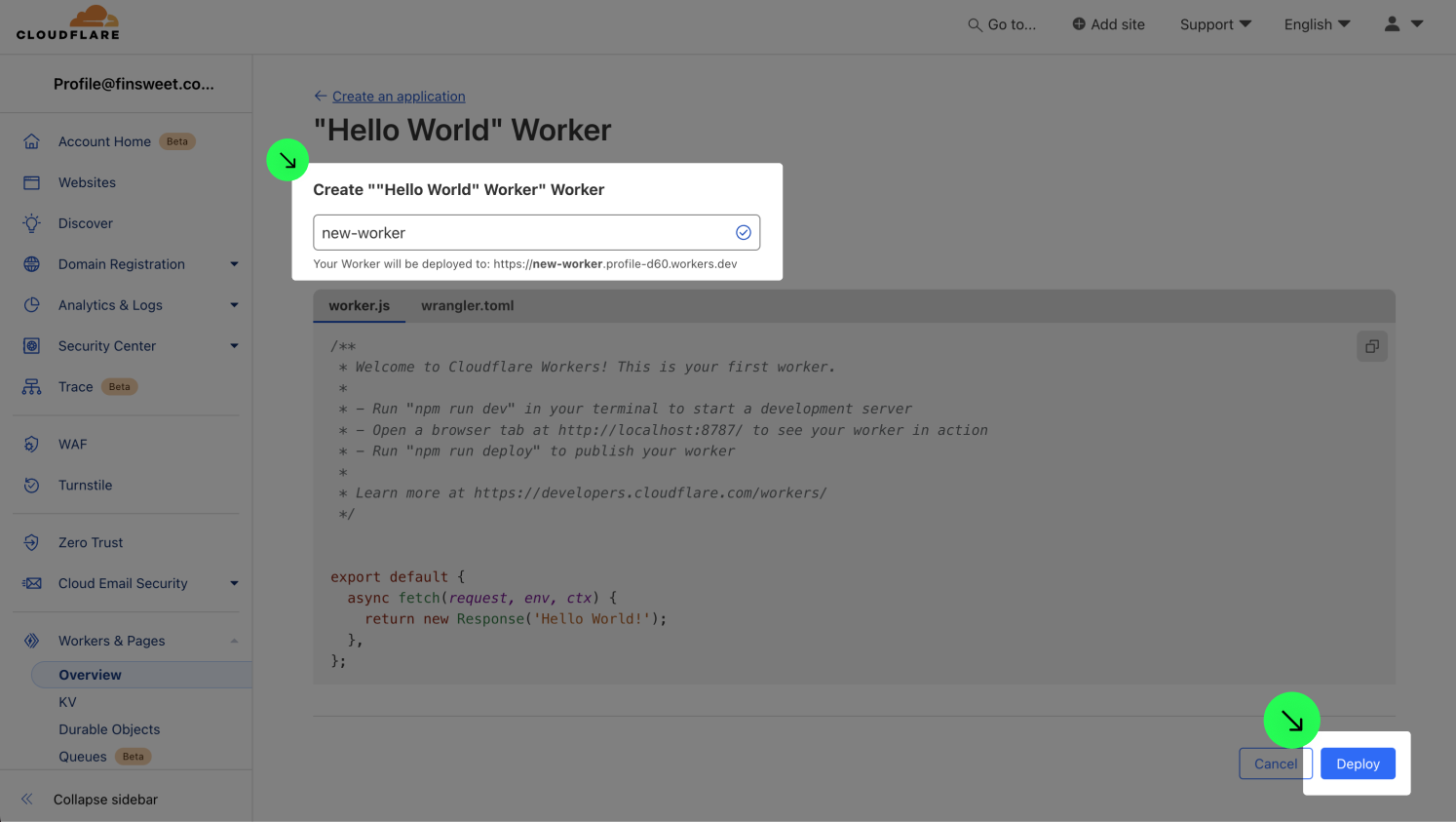Click the Discover sidebar label

86,223
